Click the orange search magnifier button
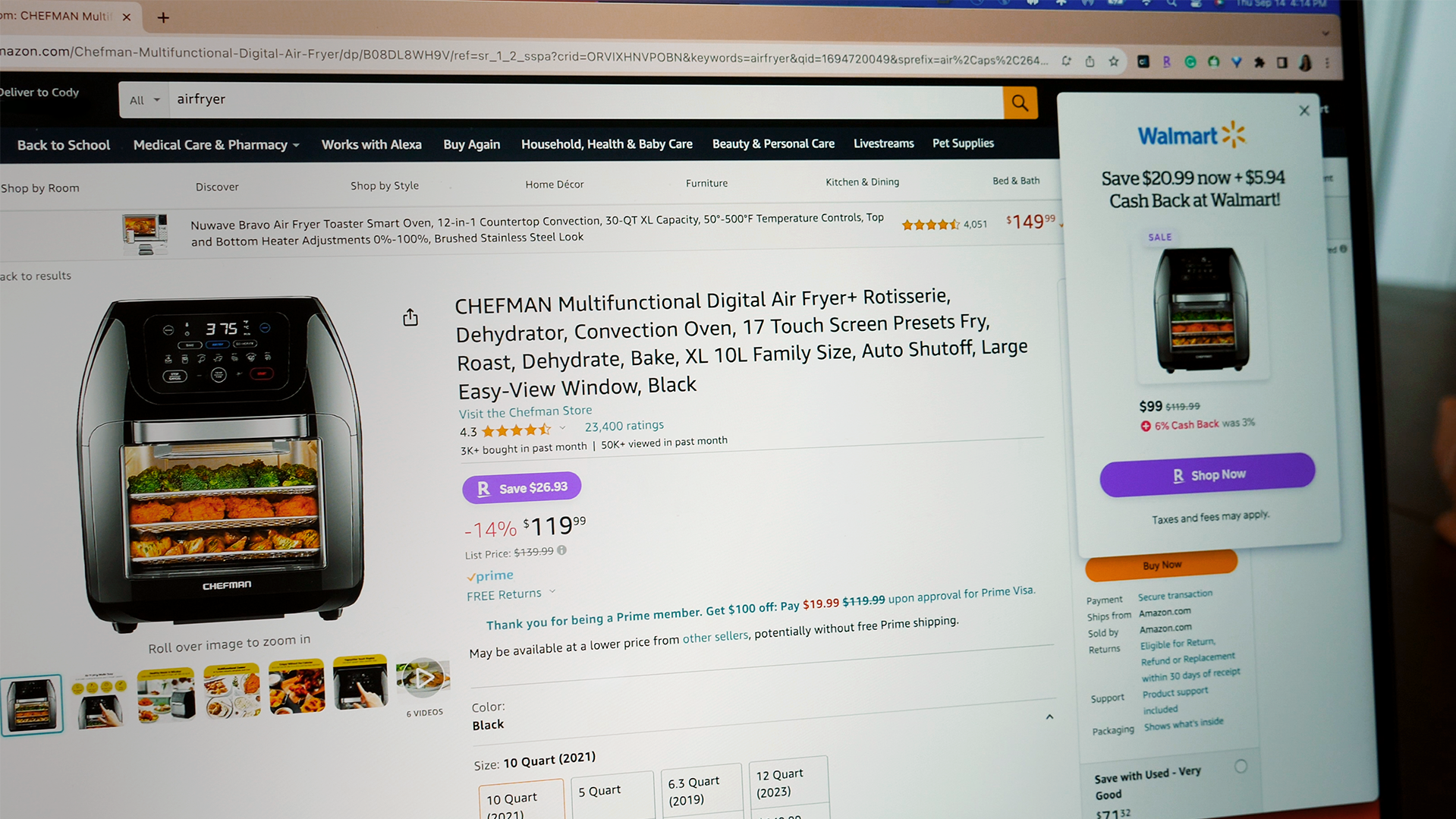 (x=1020, y=102)
